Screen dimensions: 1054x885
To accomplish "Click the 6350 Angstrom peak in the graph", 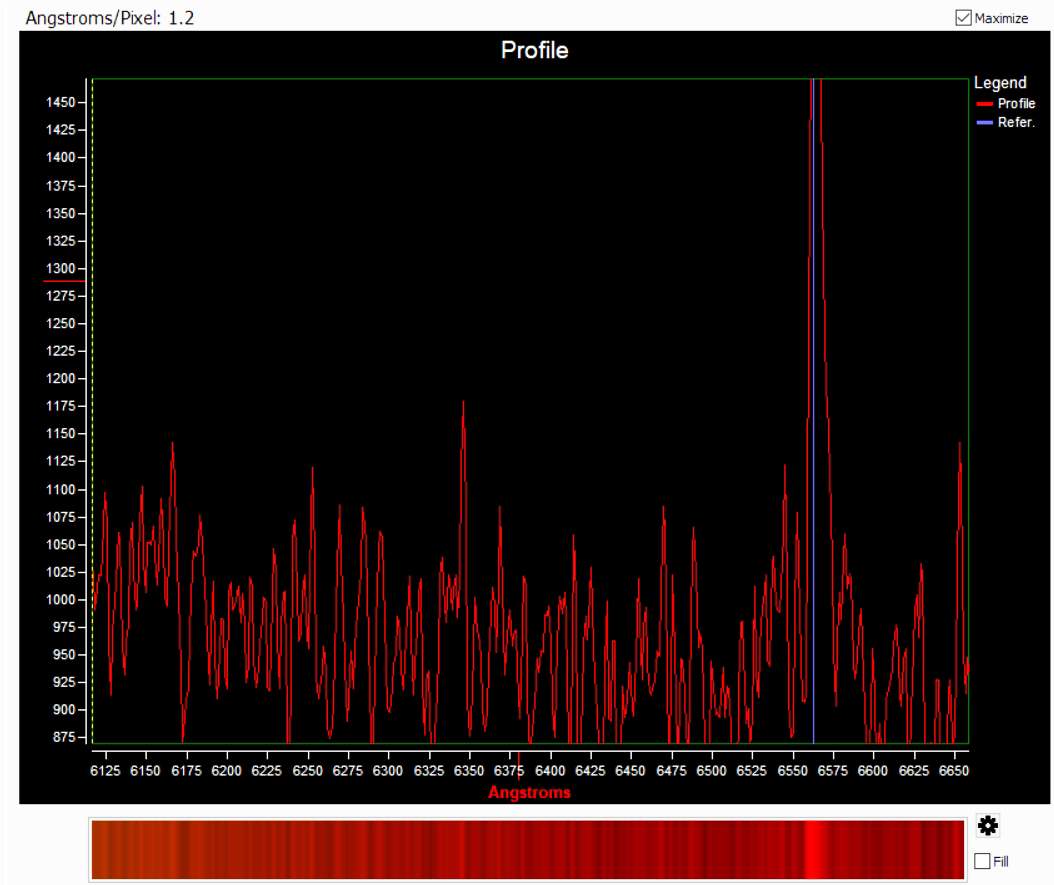I will coord(463,404).
